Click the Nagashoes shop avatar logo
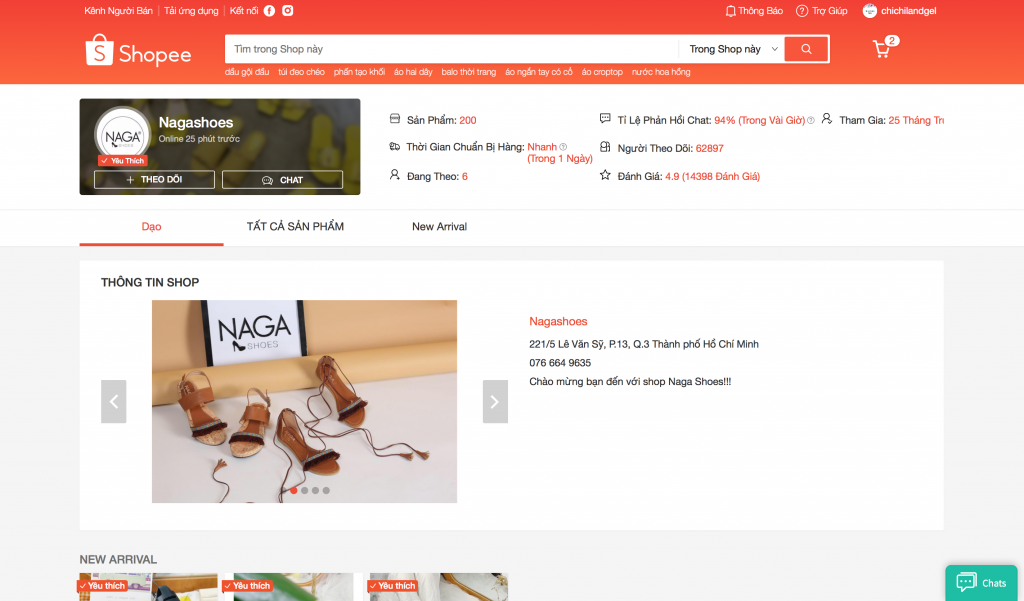This screenshot has height=601, width=1024. pyautogui.click(x=123, y=137)
